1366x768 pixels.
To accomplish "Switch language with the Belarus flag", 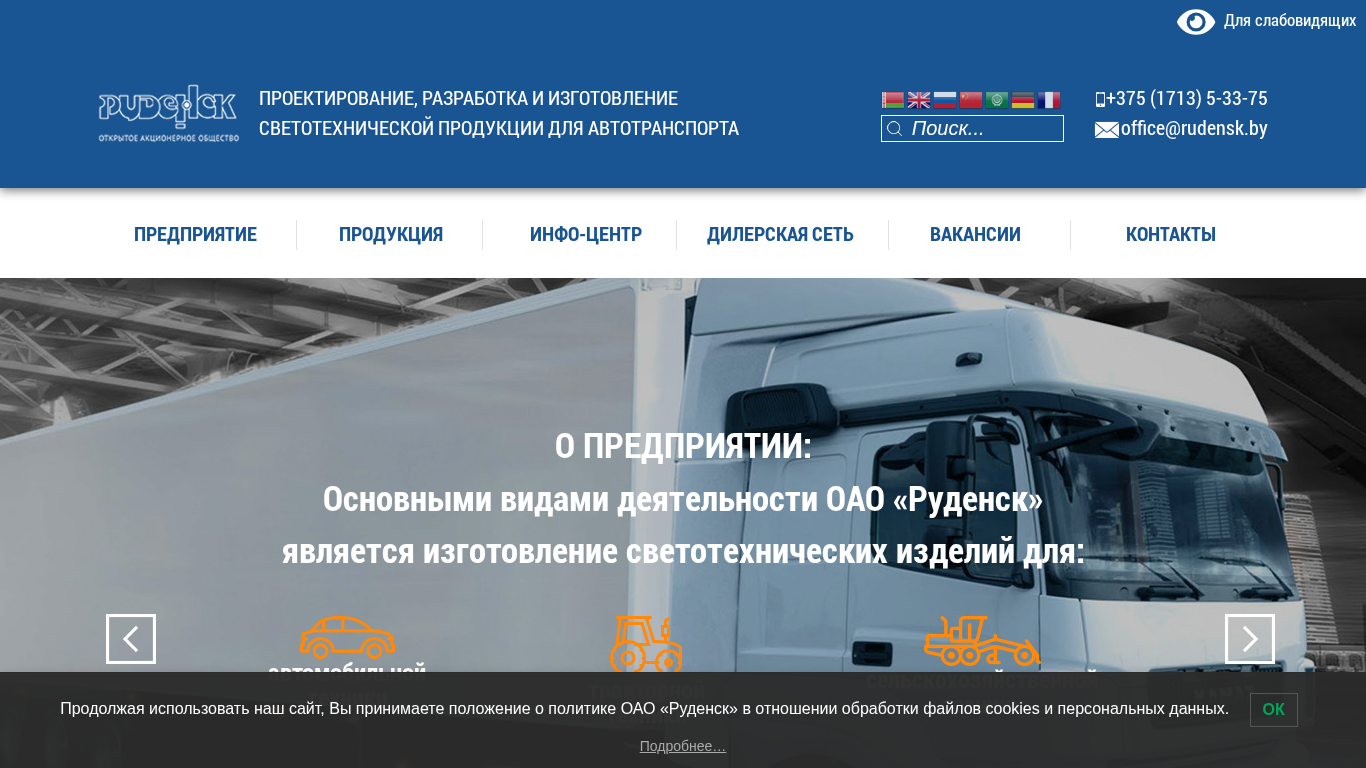I will coord(893,100).
